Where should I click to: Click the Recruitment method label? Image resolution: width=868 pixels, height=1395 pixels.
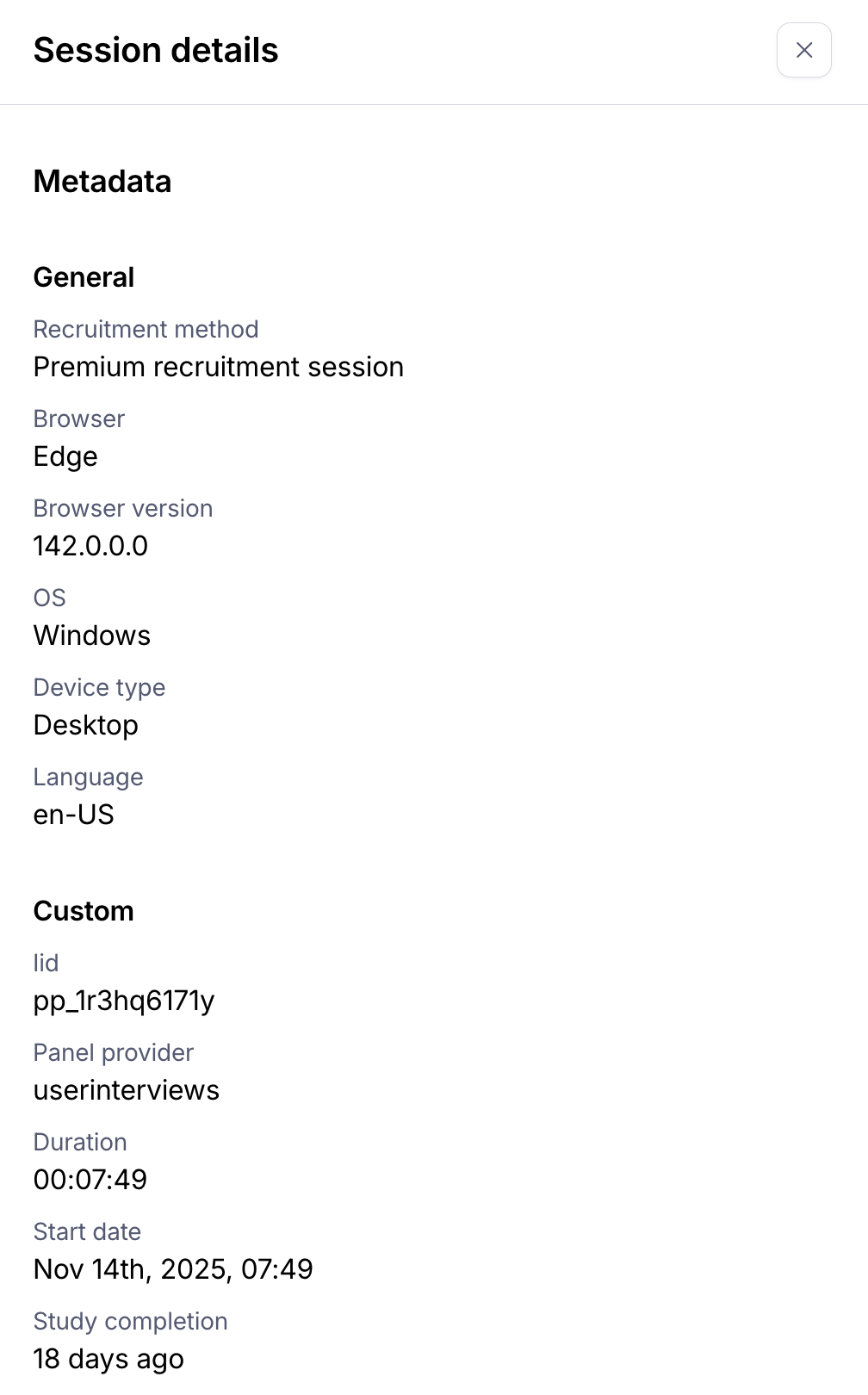[x=146, y=329]
